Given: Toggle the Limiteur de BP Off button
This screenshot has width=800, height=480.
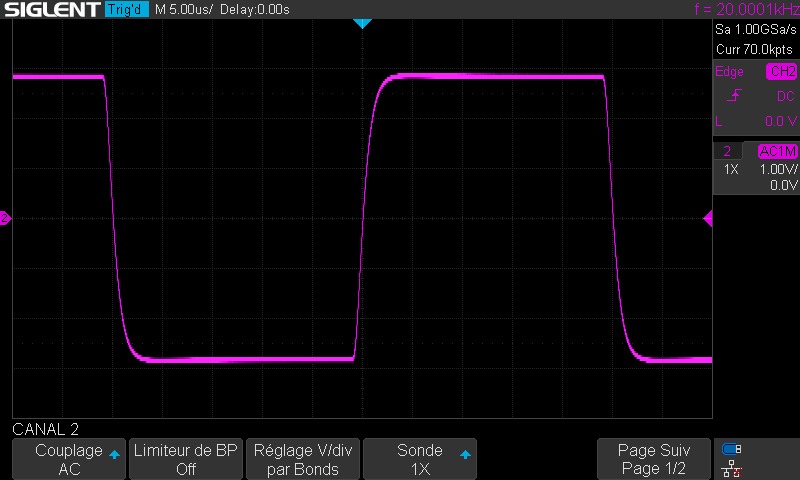Looking at the screenshot, I should pos(186,459).
